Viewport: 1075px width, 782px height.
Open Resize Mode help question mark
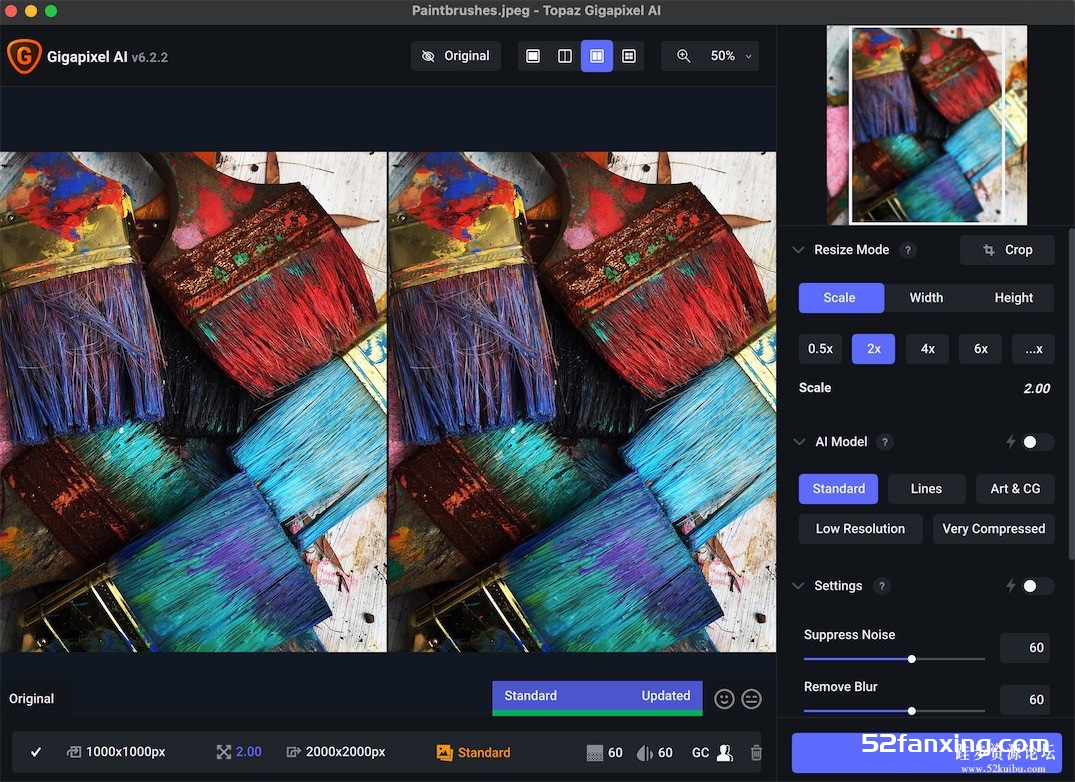908,250
